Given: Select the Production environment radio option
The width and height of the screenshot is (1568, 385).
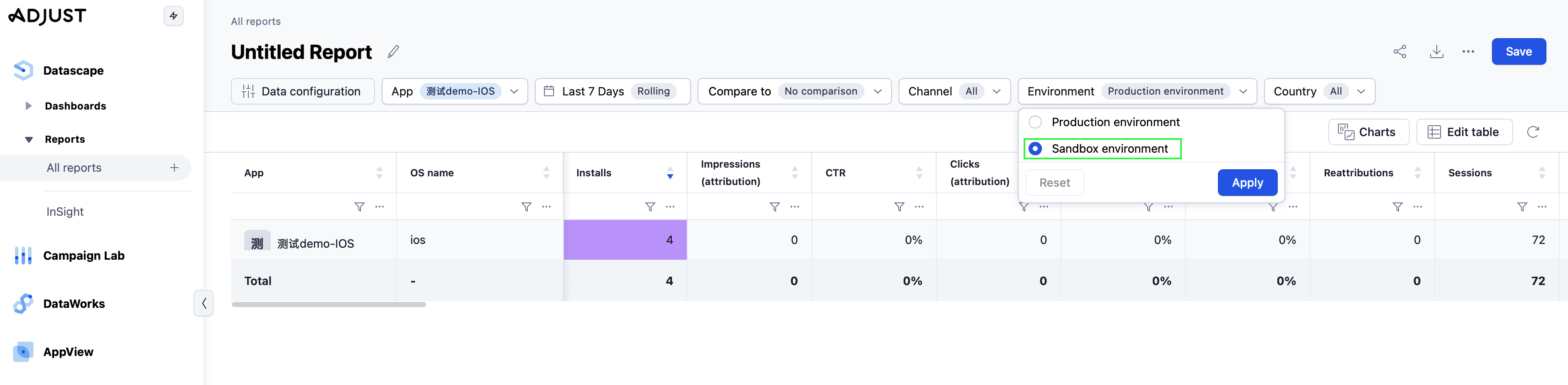Looking at the screenshot, I should tap(1035, 122).
